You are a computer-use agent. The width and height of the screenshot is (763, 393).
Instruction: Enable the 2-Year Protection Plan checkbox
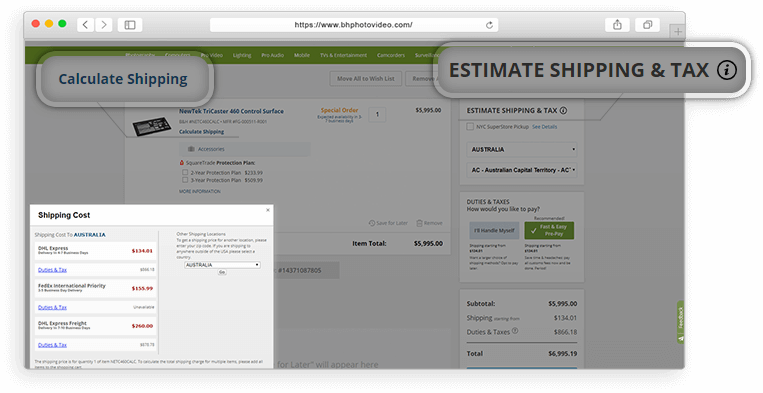pos(185,173)
